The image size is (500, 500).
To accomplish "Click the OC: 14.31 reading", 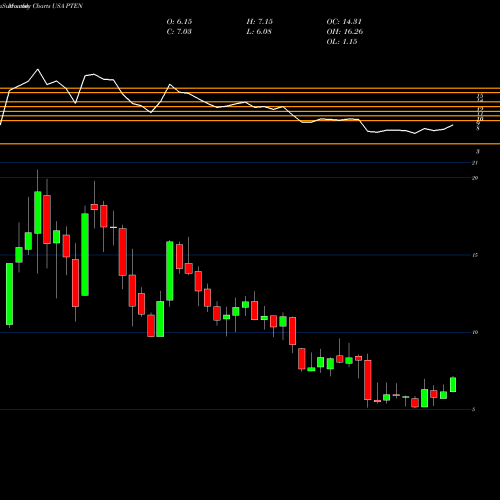I will (x=344, y=22).
